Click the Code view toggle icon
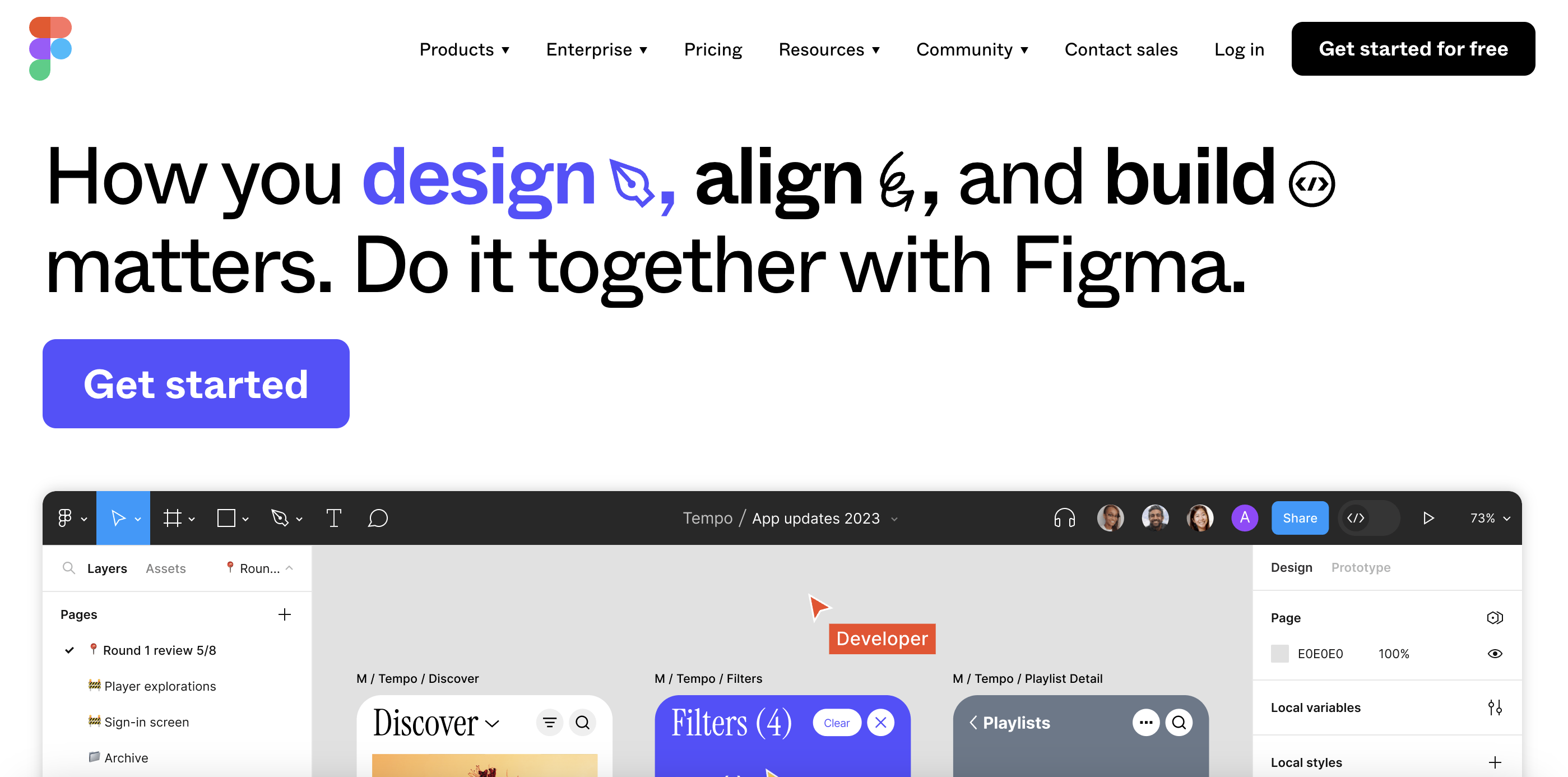Screen dimensions: 1568x777 point(1356,517)
